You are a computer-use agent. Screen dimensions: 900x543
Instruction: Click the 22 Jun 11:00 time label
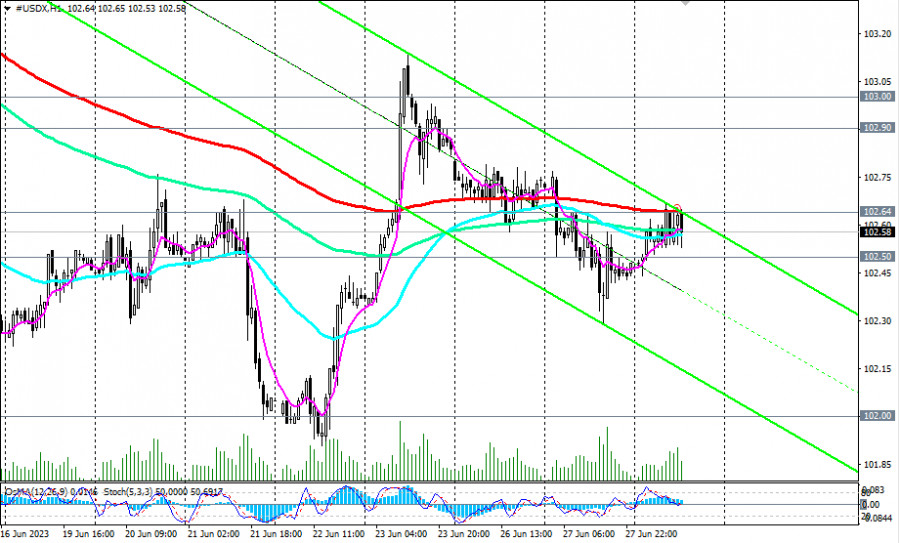coord(339,534)
